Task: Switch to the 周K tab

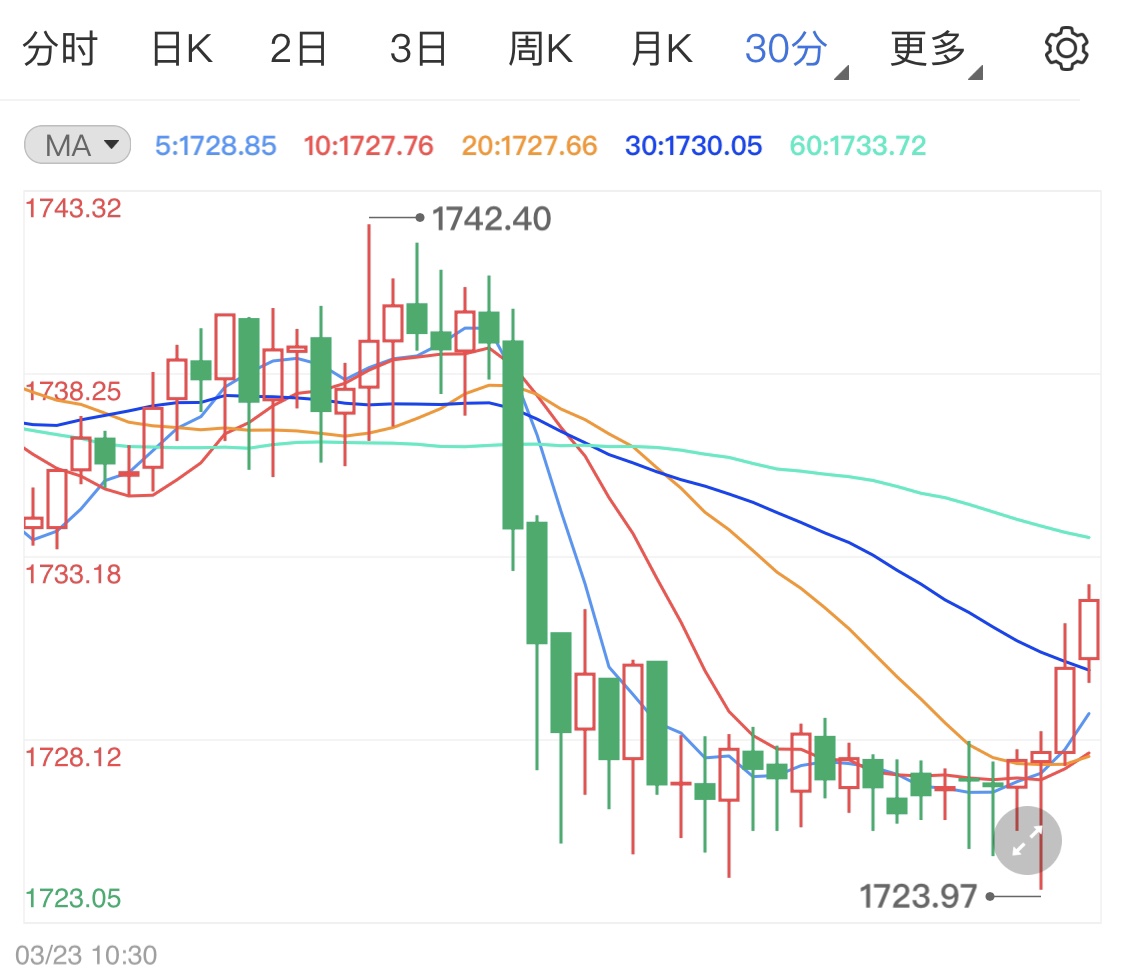Action: click(x=540, y=49)
